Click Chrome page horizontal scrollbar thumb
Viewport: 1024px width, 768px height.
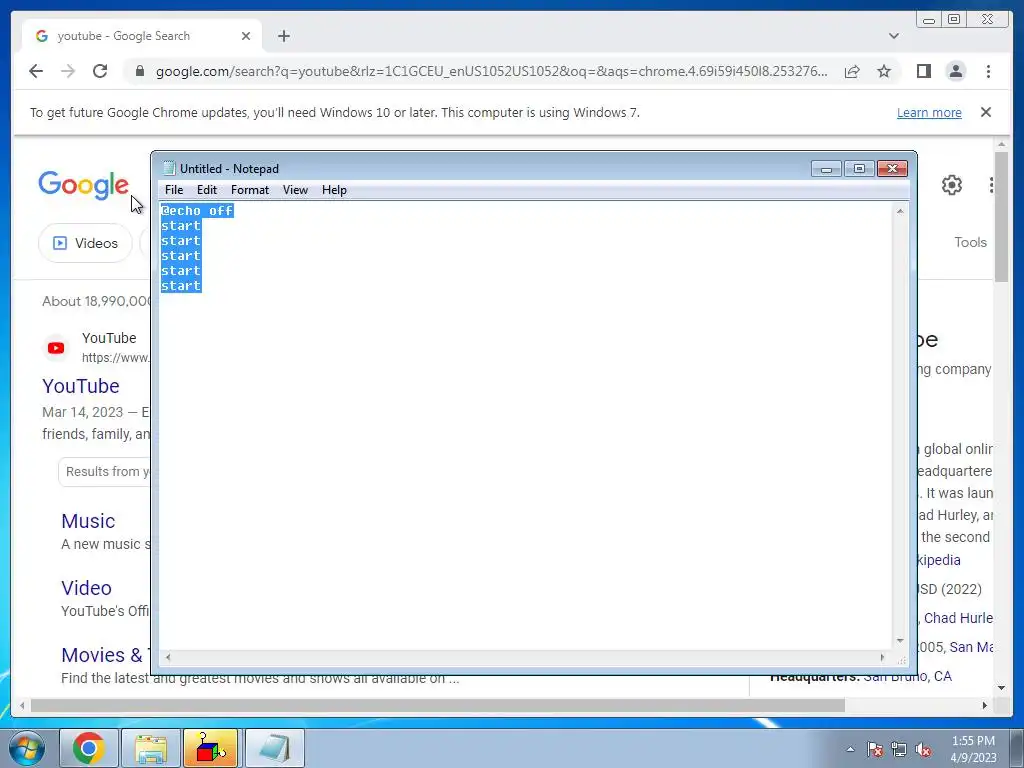click(x=438, y=705)
